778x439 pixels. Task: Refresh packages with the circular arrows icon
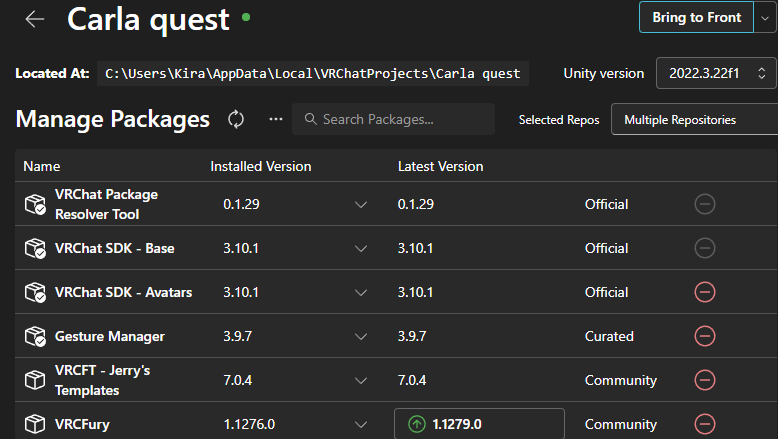[236, 120]
